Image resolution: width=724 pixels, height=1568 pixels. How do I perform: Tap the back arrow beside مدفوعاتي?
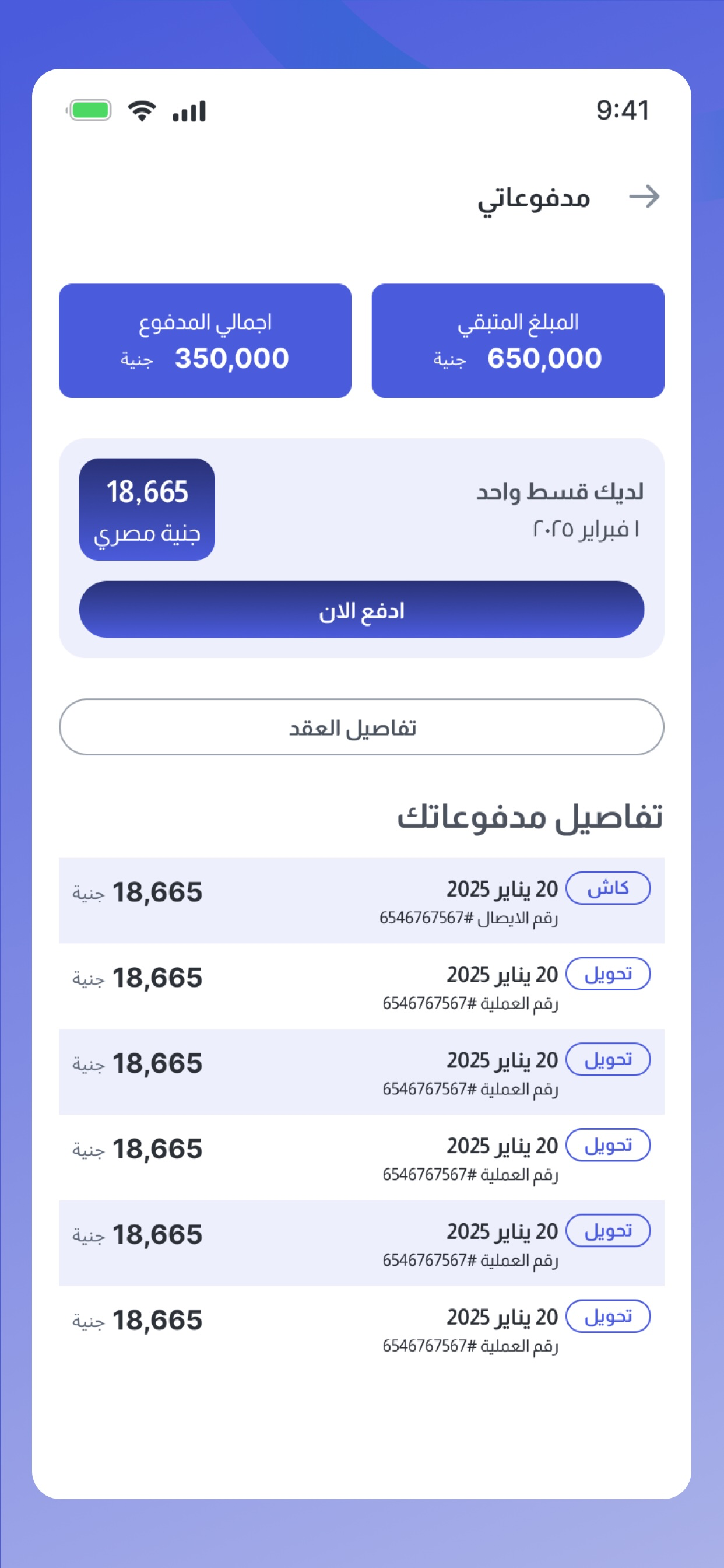point(644,197)
